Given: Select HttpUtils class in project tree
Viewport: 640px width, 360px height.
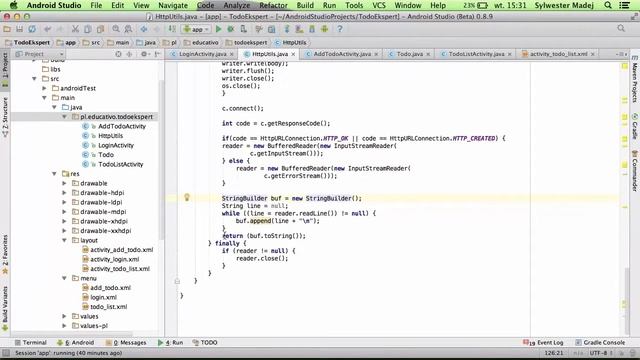Looking at the screenshot, I should tap(110, 136).
